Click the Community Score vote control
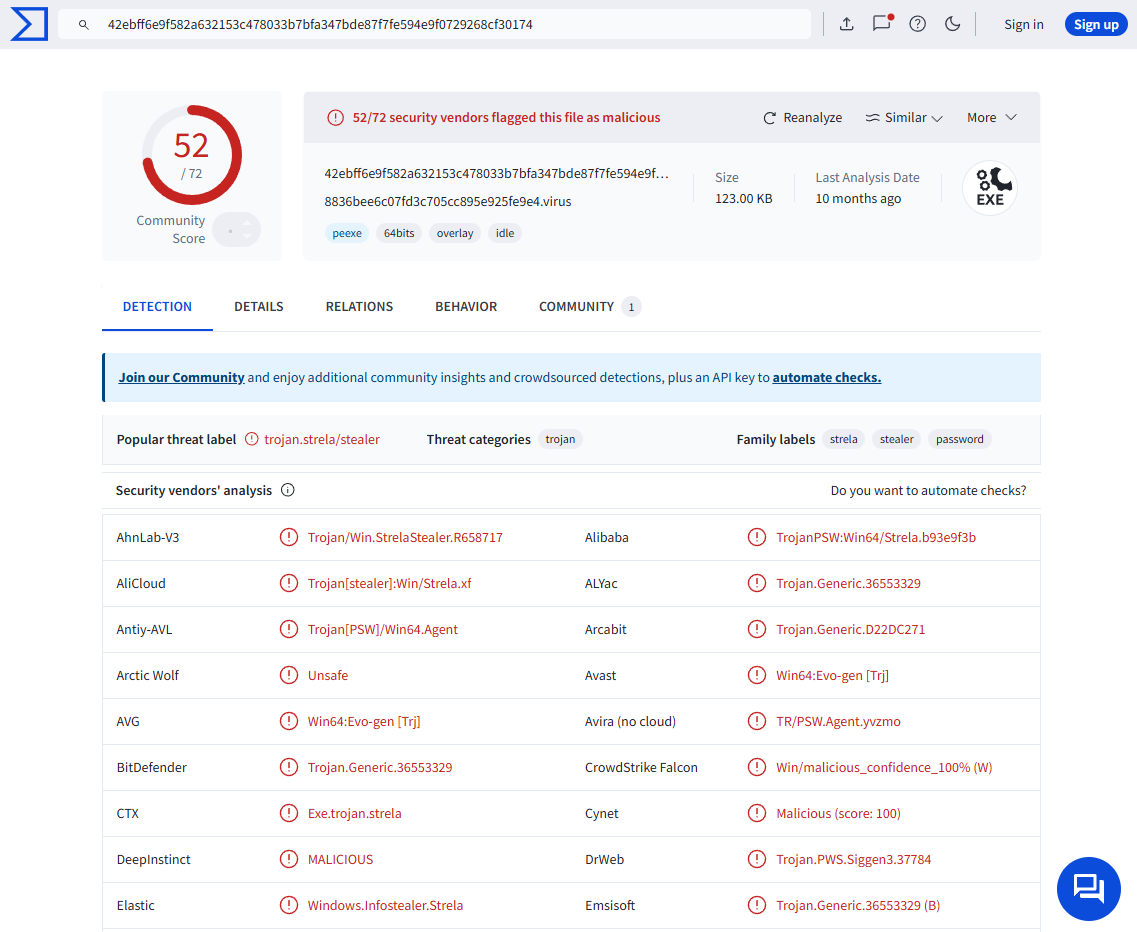Image resolution: width=1137 pixels, height=932 pixels. coord(237,230)
